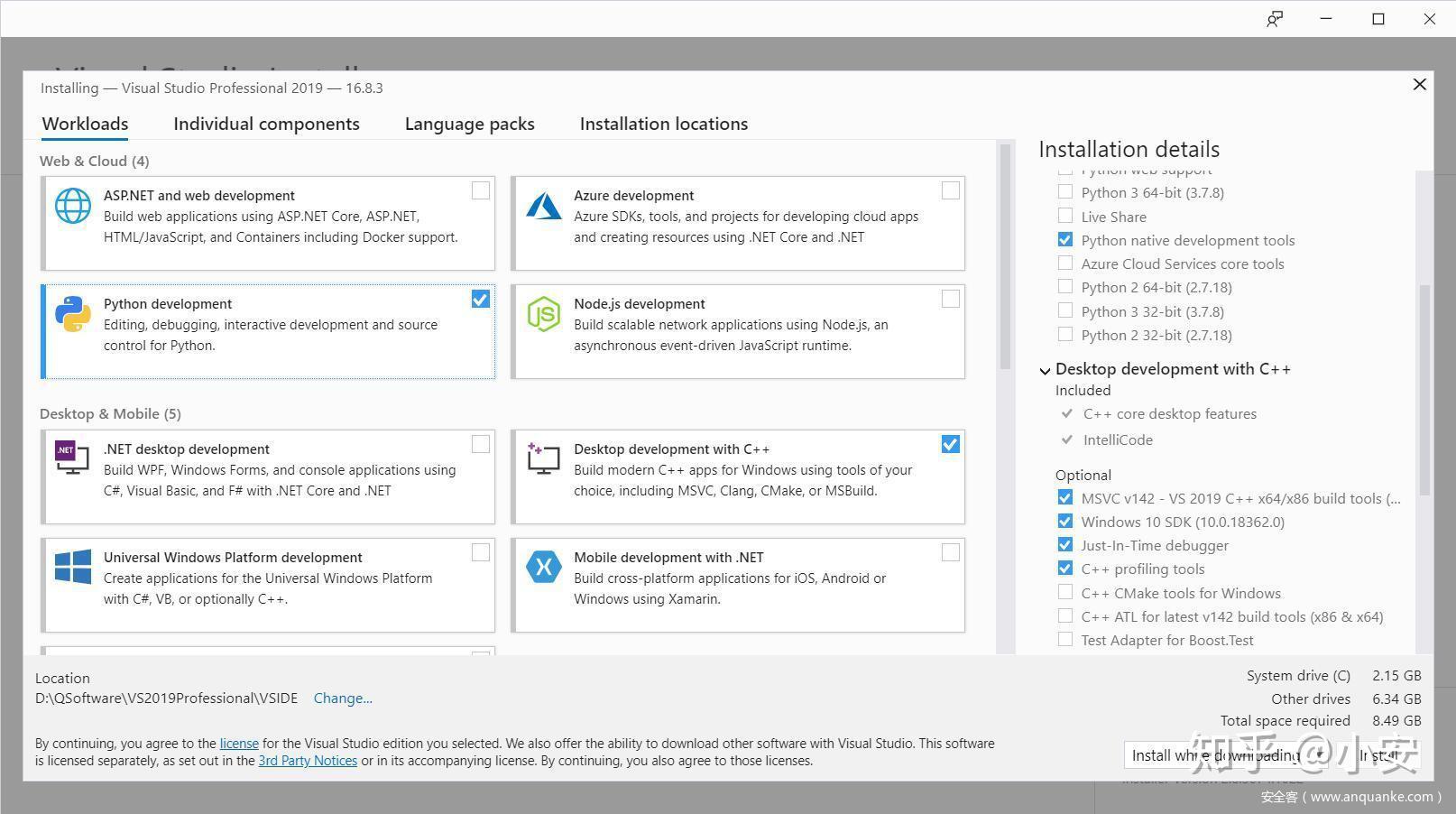Image resolution: width=1456 pixels, height=814 pixels.
Task: Click the Universal Windows Platform development title
Action: tap(233, 558)
